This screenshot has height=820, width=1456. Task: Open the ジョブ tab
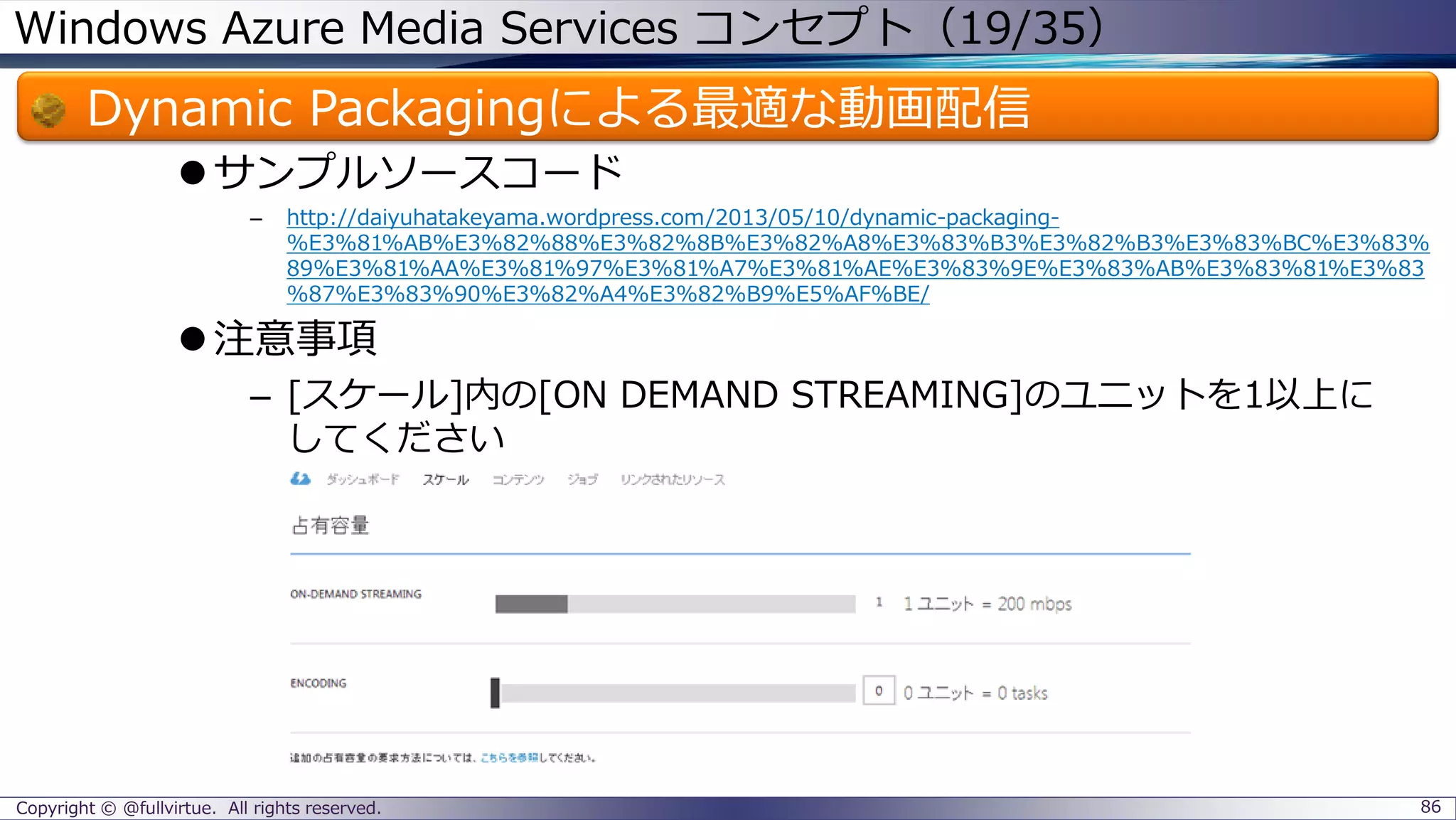[582, 479]
